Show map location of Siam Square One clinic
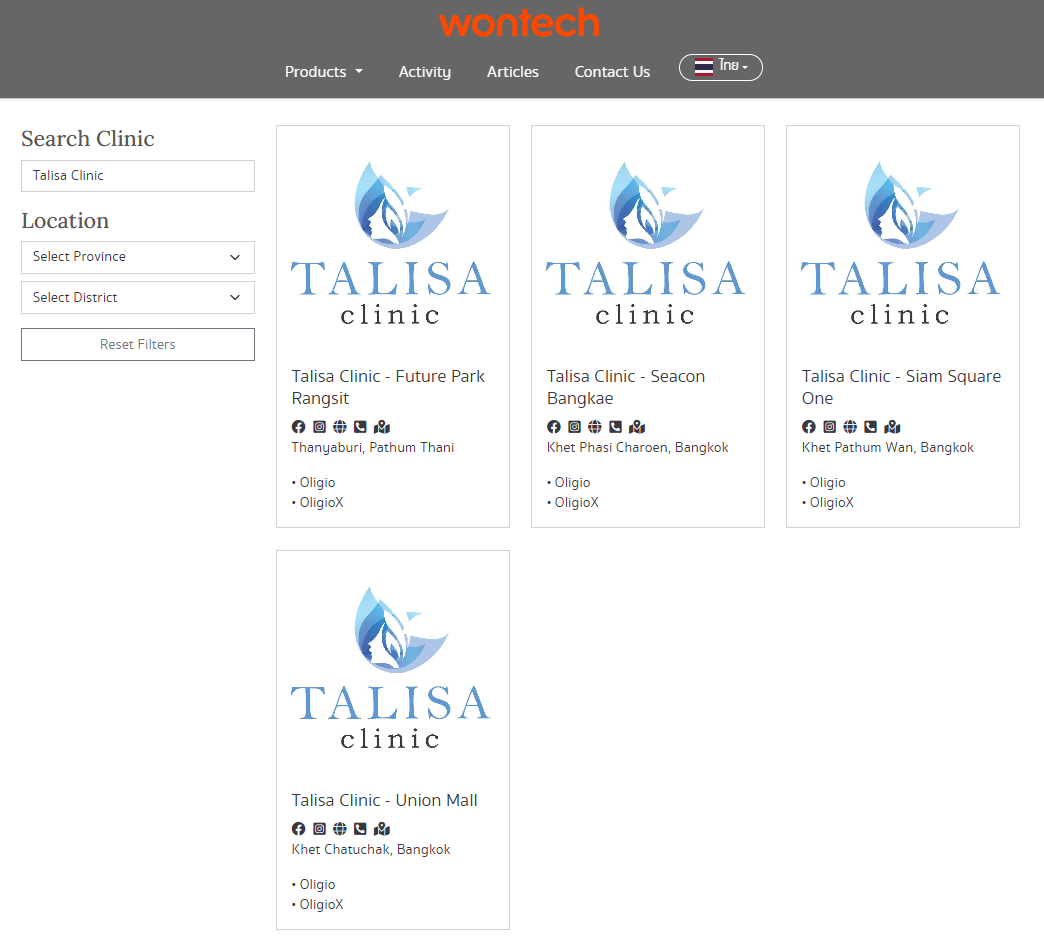This screenshot has width=1044, height=937. (x=892, y=427)
